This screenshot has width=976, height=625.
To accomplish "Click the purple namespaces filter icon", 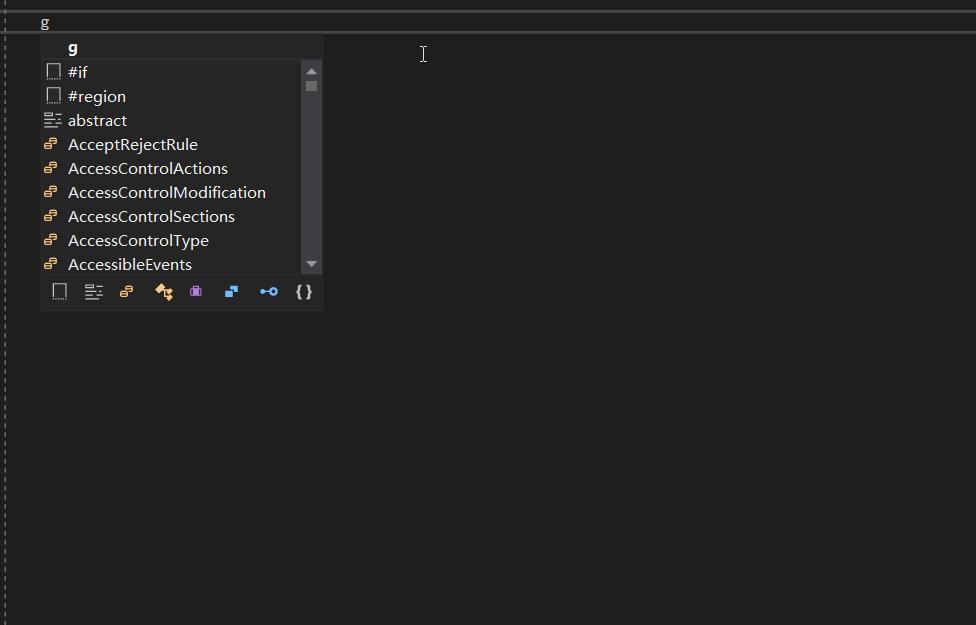I will (196, 291).
